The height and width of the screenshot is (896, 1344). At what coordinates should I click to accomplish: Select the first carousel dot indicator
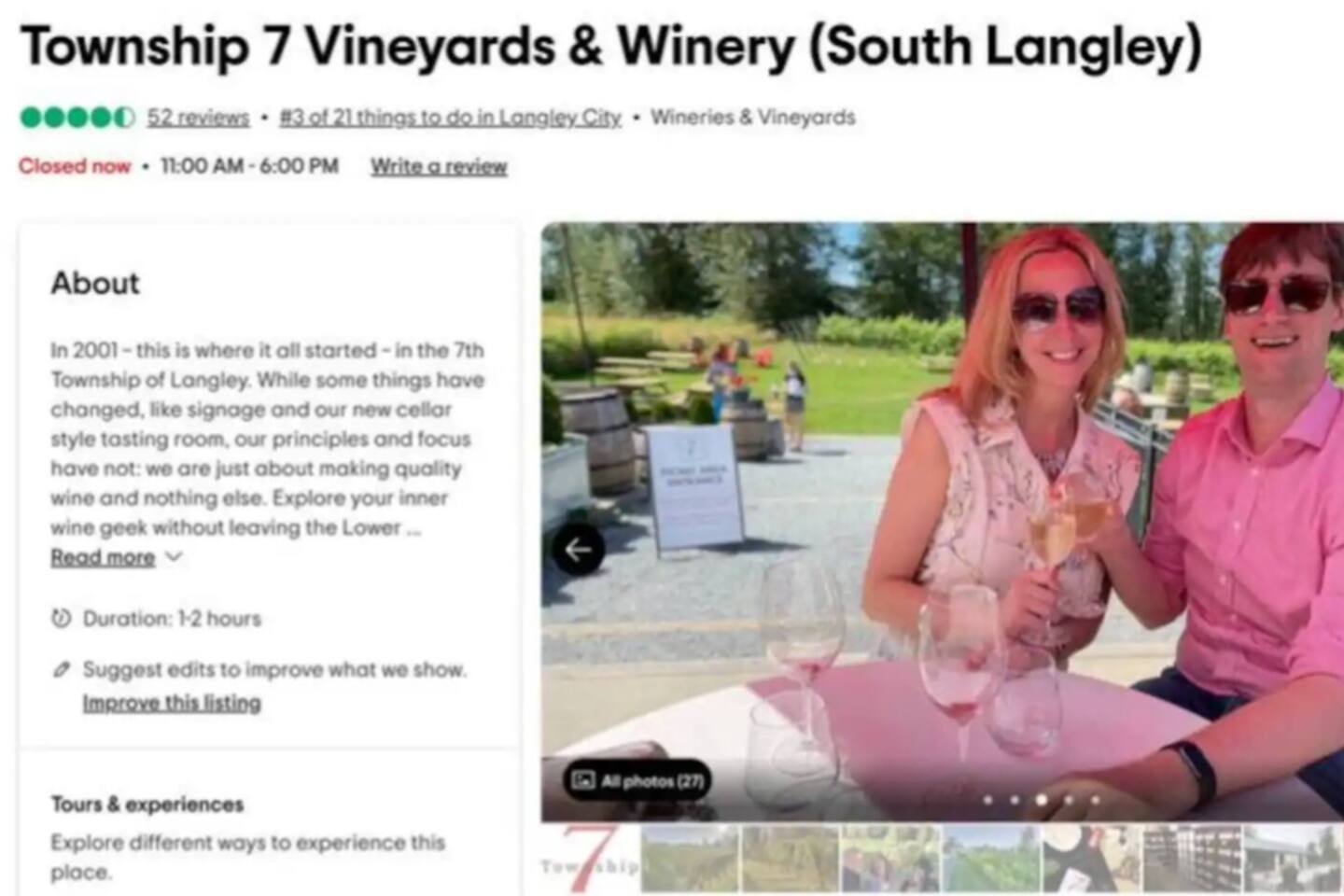click(987, 800)
